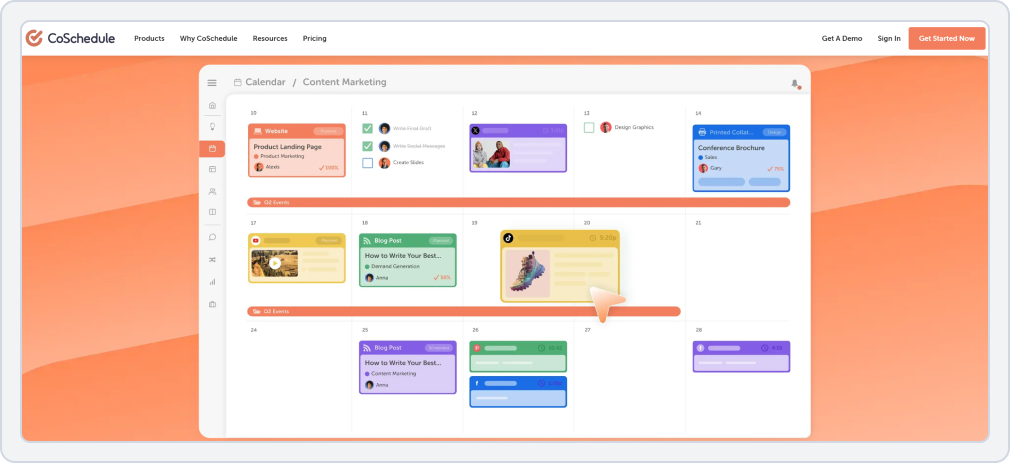
Task: Click the RSS icon on purple Blog Post card
Action: coord(367,348)
